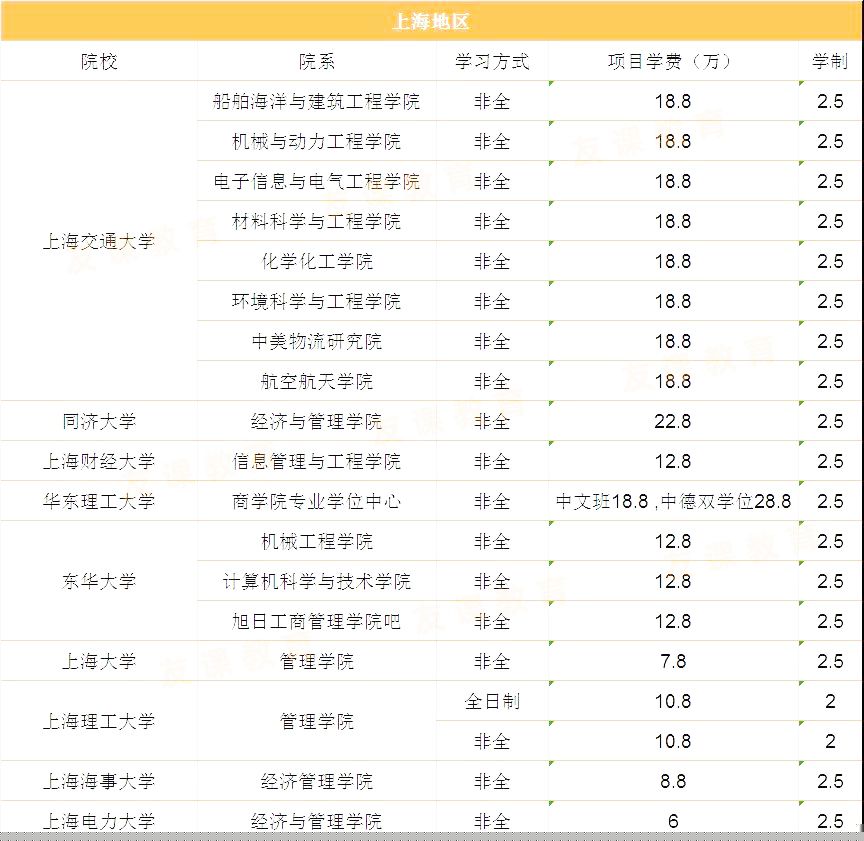864x841 pixels.
Task: Select the 7.8 tuition cell for 上海大学
Action: click(x=672, y=662)
